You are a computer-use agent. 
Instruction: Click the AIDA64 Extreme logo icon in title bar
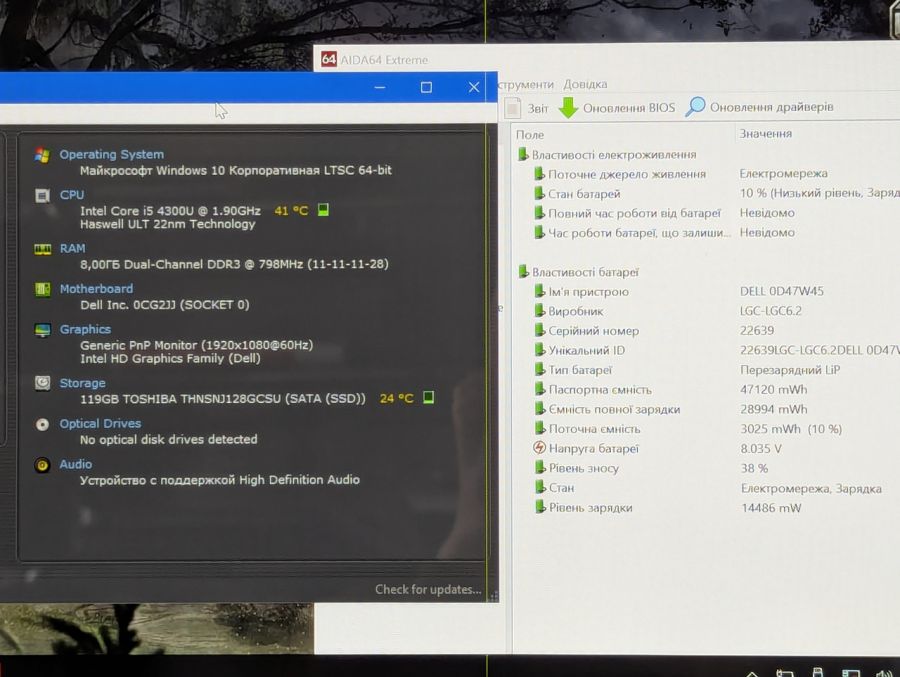click(329, 59)
